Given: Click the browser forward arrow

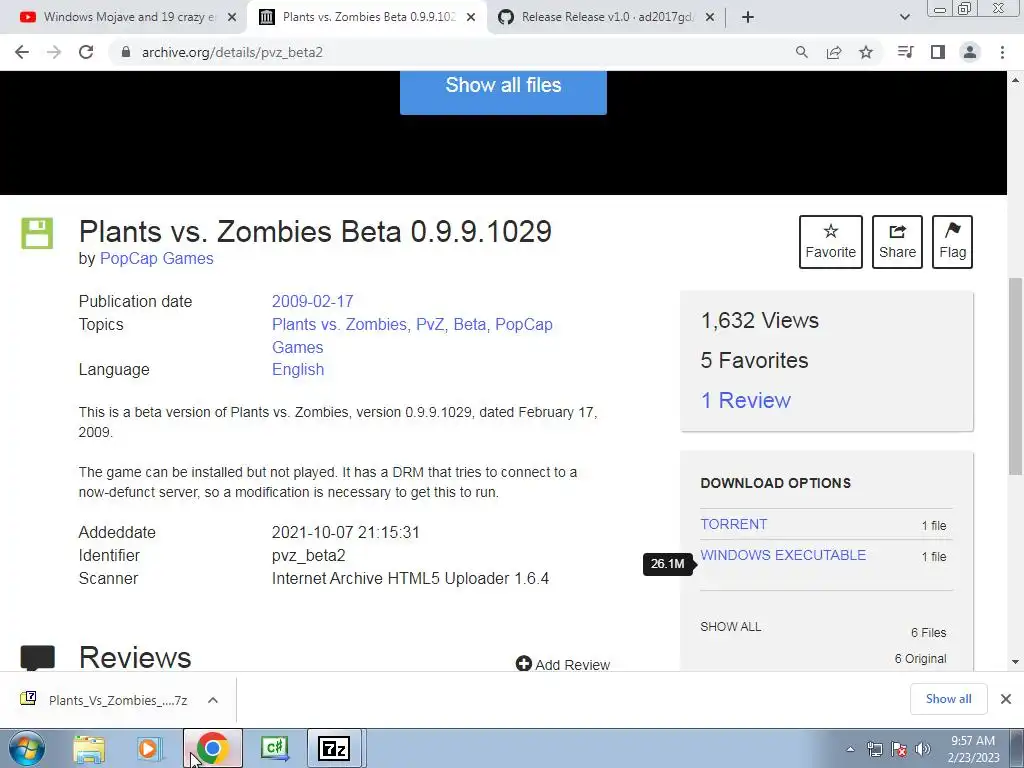Looking at the screenshot, I should coord(54,52).
